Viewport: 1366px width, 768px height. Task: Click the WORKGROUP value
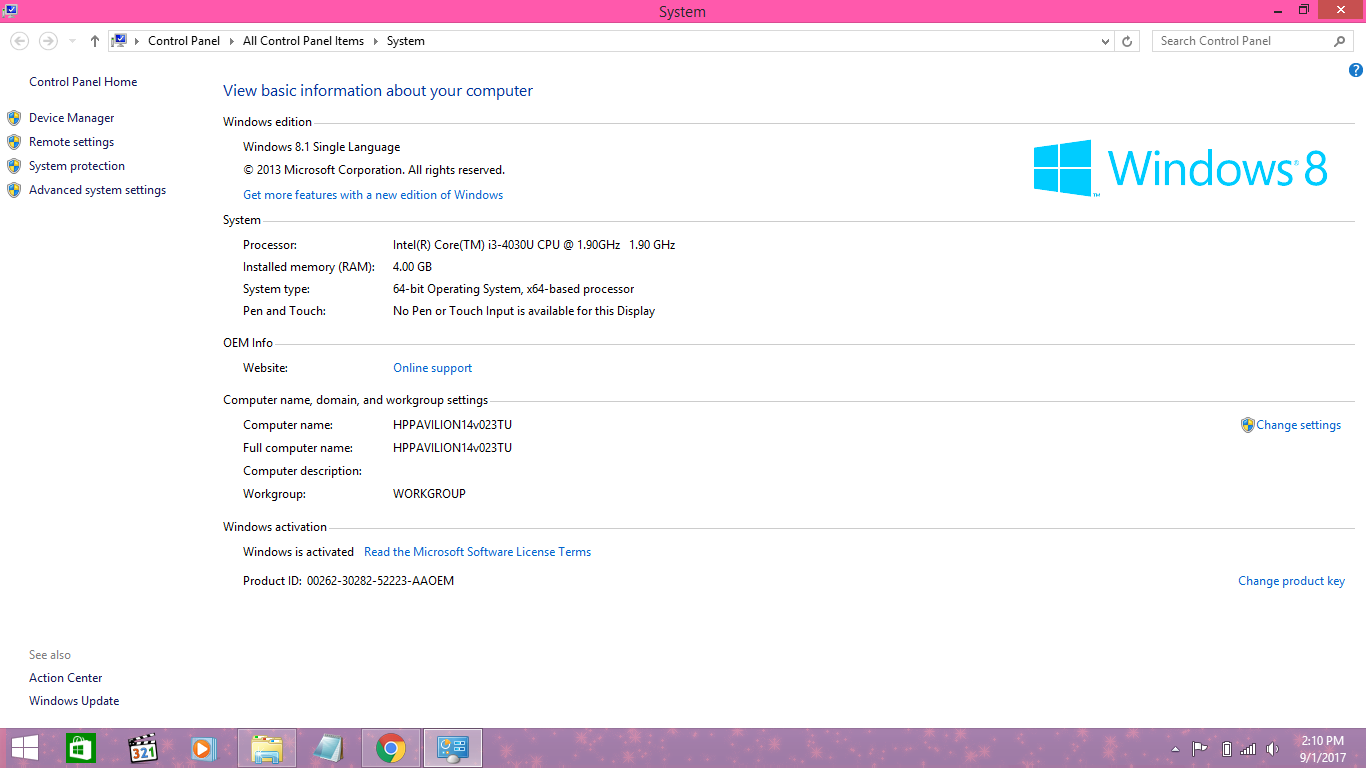pos(430,494)
